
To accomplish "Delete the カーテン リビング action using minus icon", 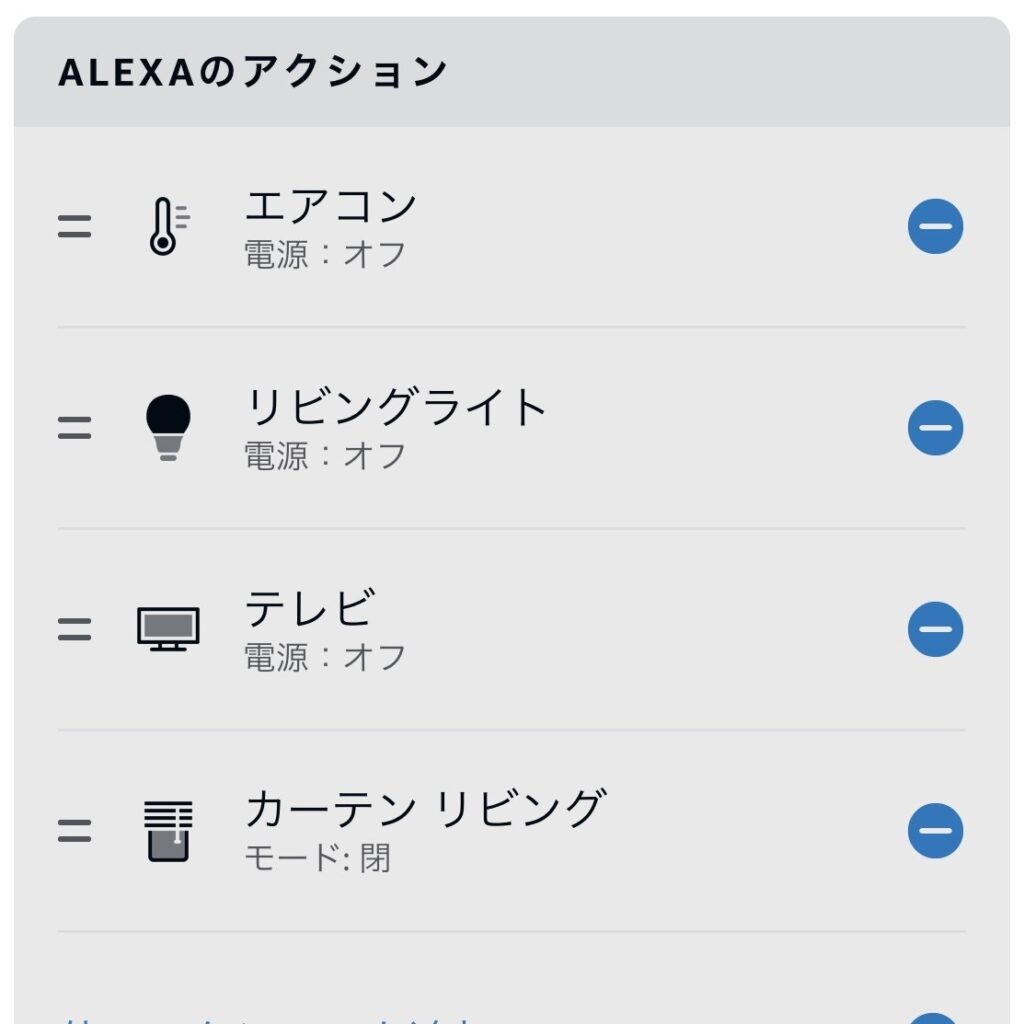I will [935, 831].
